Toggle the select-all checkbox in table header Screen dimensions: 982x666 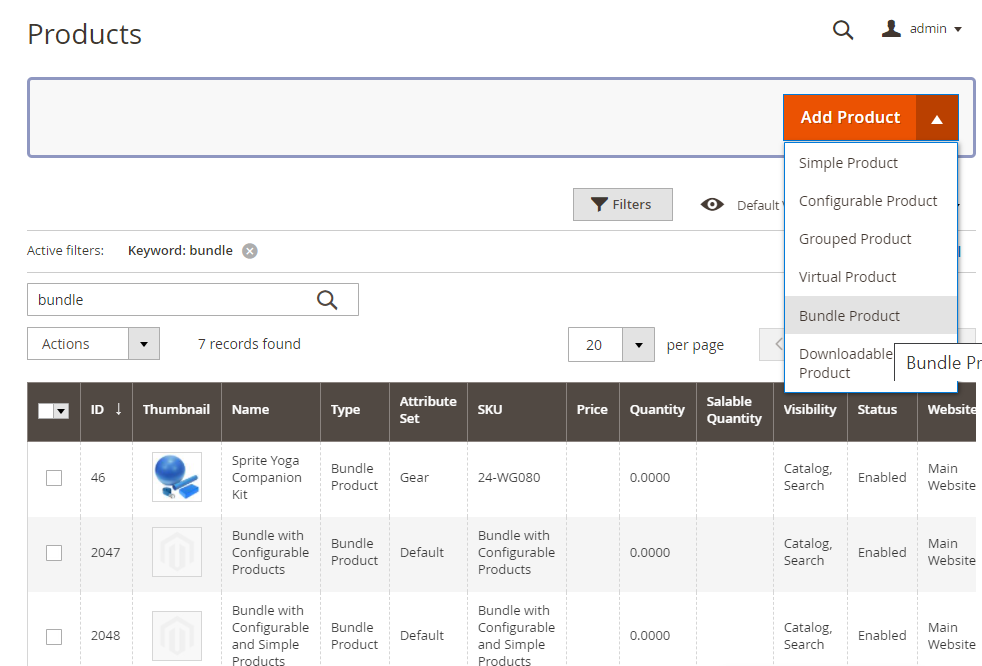pyautogui.click(x=47, y=410)
